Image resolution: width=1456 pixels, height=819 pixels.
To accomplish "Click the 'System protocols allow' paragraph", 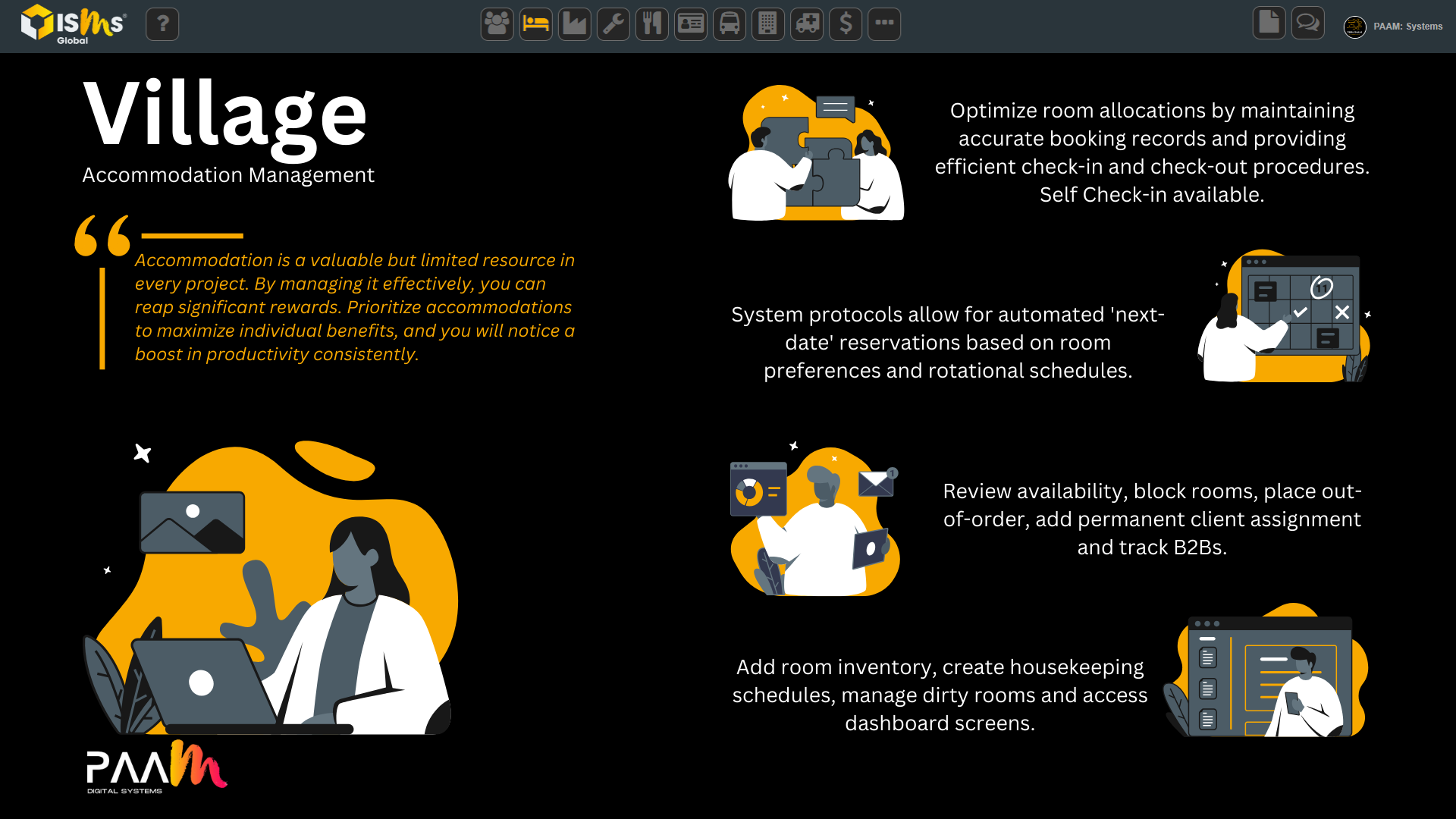I will (x=948, y=343).
